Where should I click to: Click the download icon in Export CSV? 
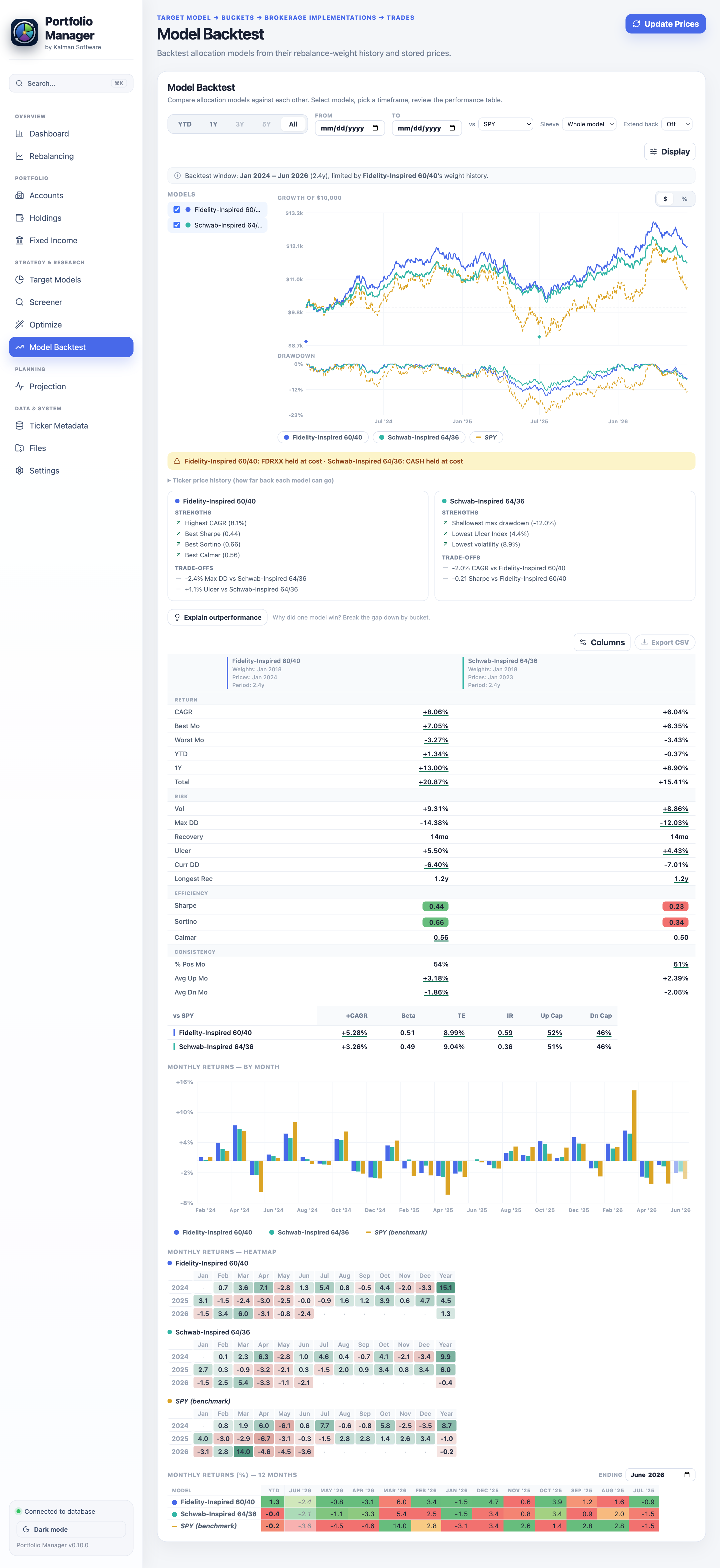644,643
